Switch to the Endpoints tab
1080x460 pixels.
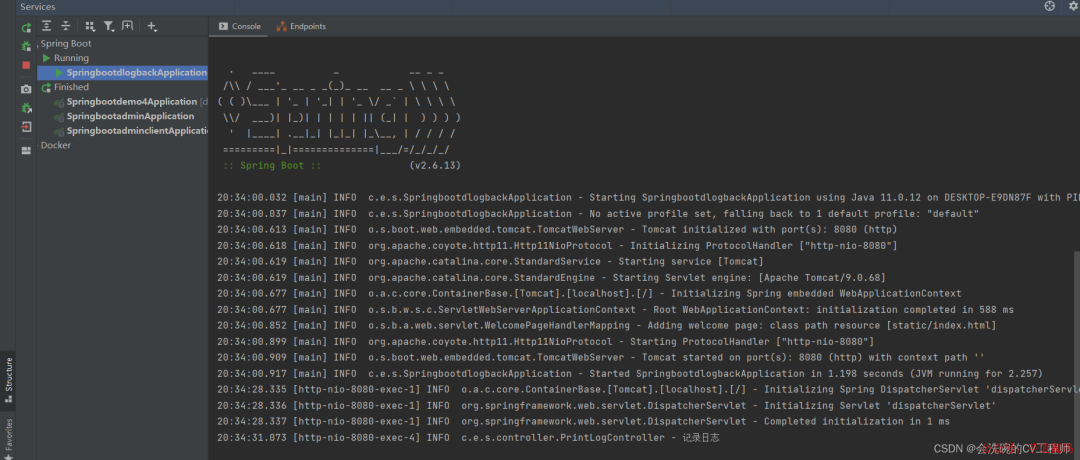tap(301, 26)
